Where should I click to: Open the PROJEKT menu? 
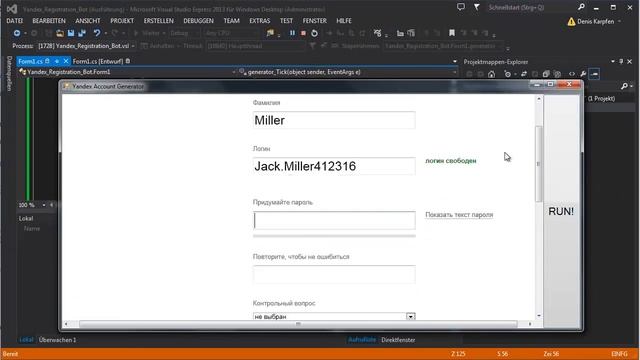(x=122, y=21)
